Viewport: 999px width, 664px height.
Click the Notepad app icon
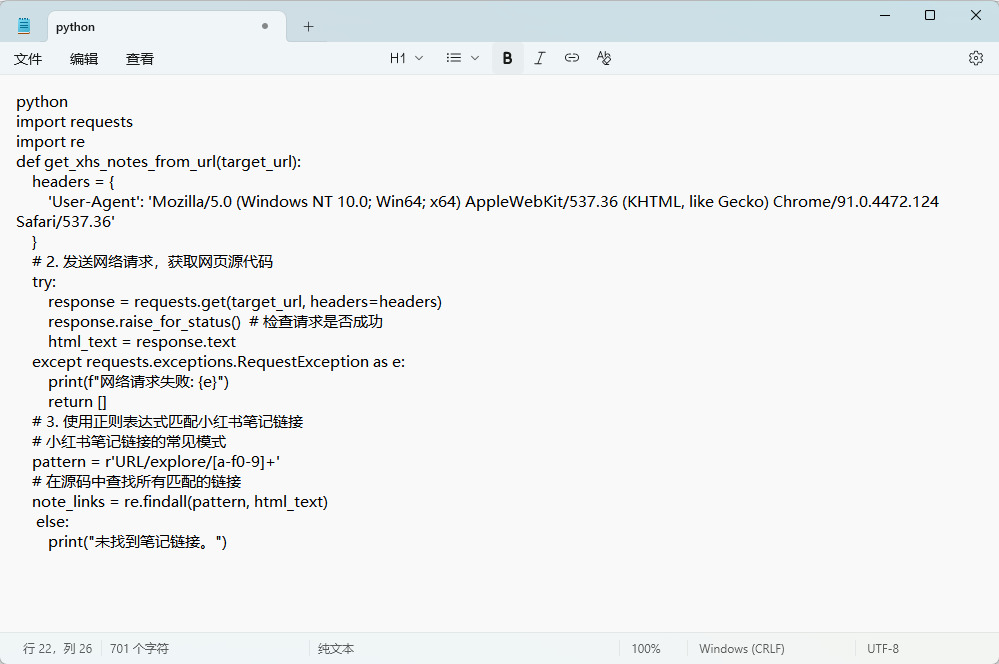click(x=24, y=26)
